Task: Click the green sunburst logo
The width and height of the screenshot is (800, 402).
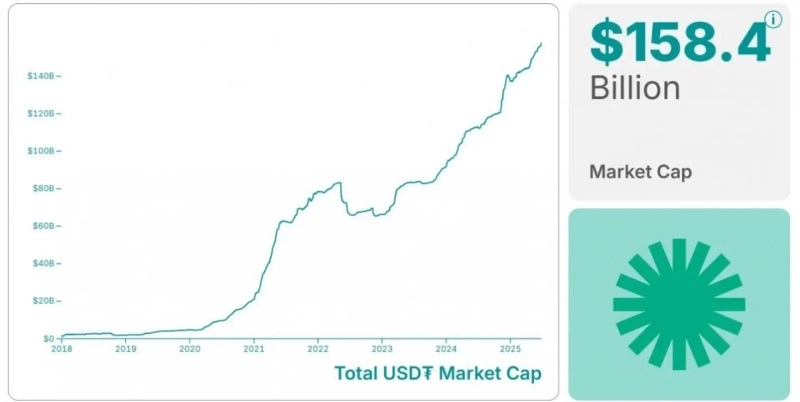Action: pyautogui.click(x=679, y=304)
